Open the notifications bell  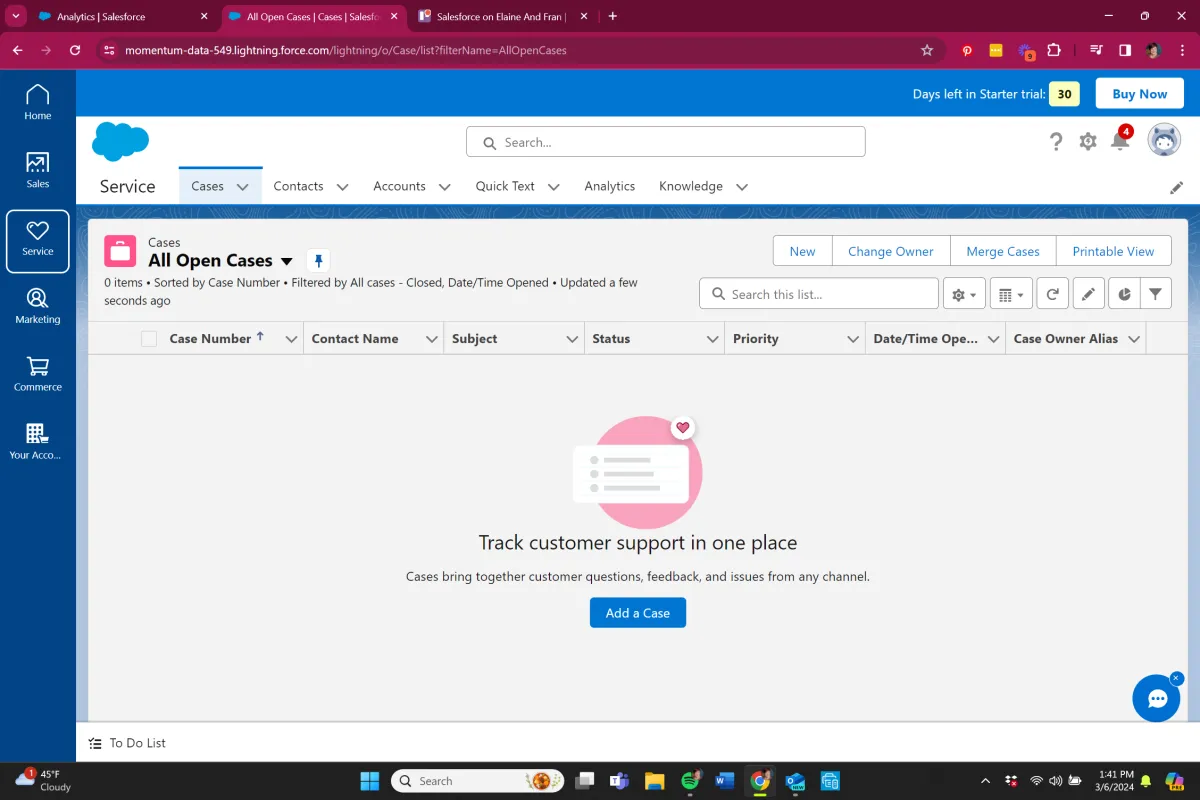pos(1121,140)
